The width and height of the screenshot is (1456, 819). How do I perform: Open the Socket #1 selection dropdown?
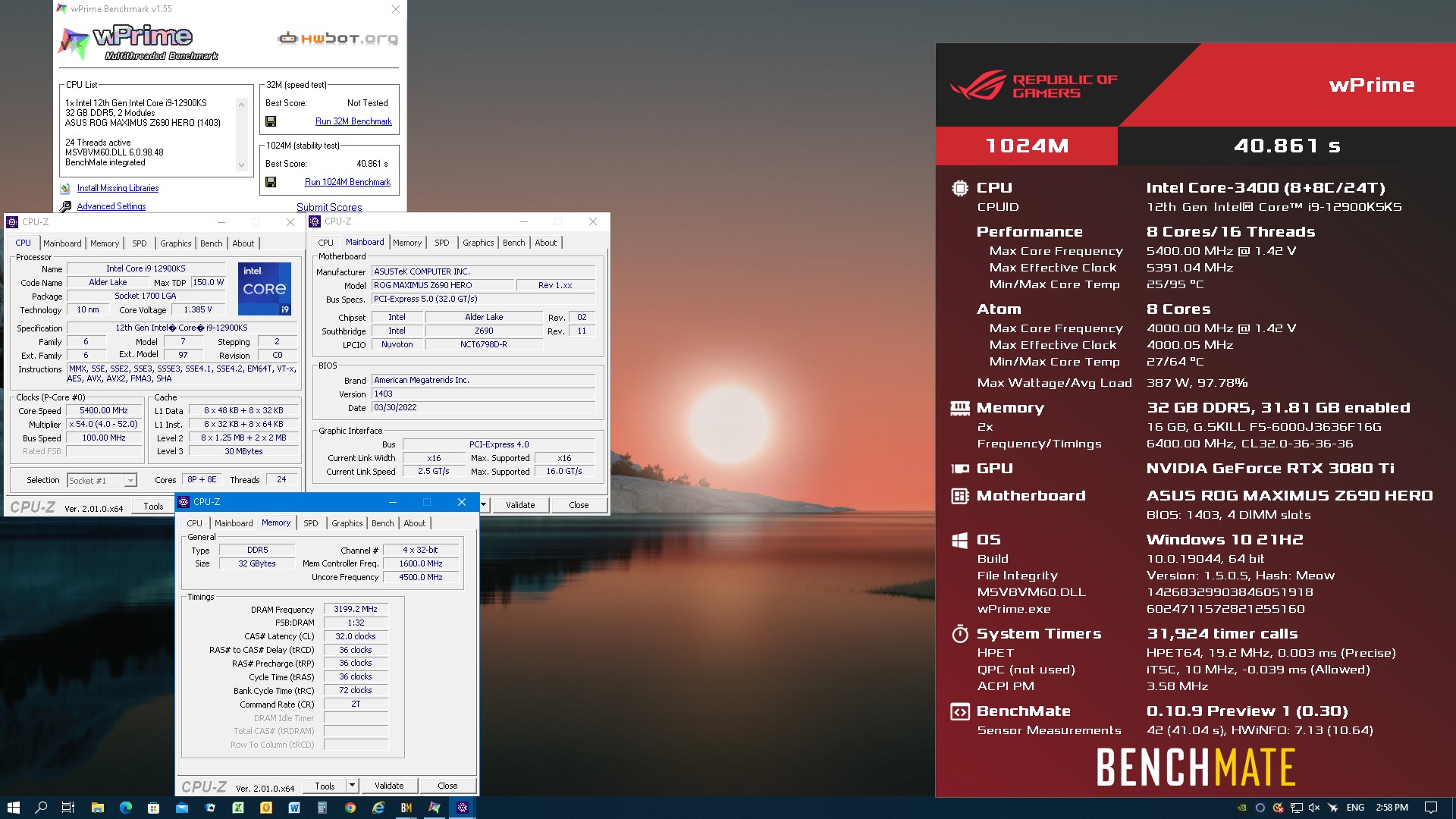pyautogui.click(x=130, y=481)
